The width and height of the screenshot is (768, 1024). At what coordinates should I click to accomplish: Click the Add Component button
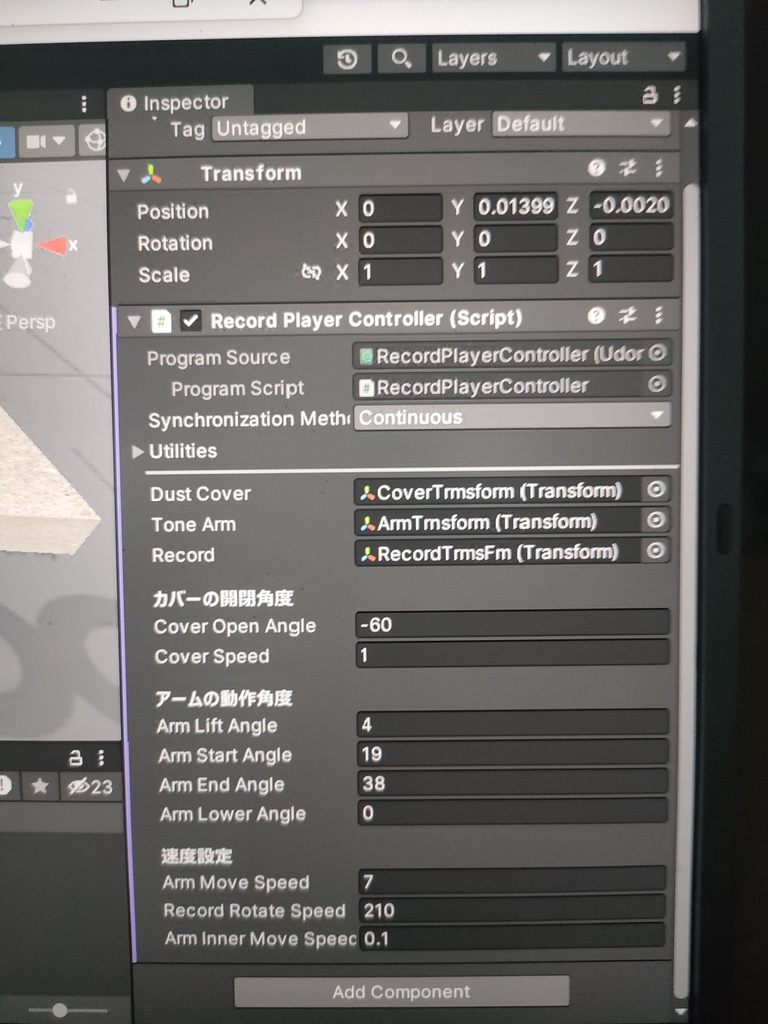pyautogui.click(x=402, y=991)
